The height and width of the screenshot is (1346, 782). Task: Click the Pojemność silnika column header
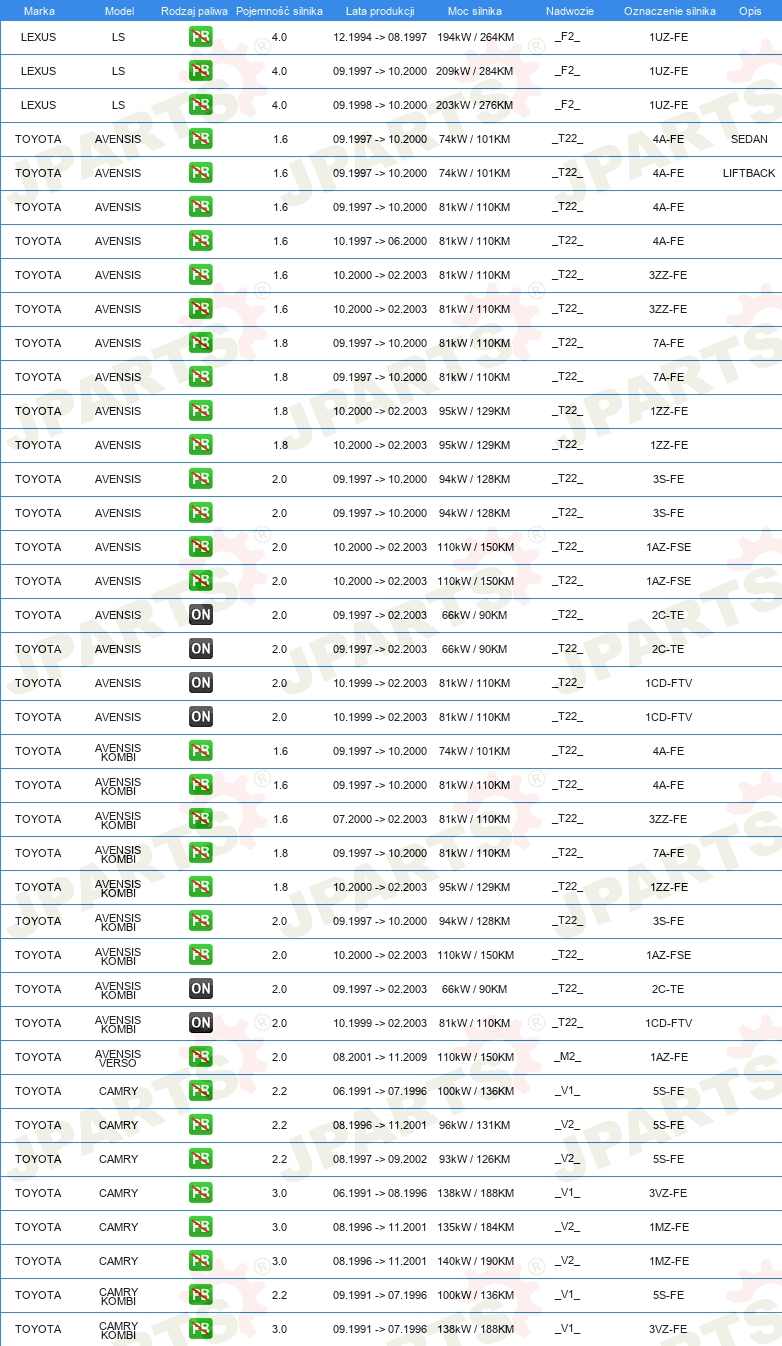tap(279, 11)
